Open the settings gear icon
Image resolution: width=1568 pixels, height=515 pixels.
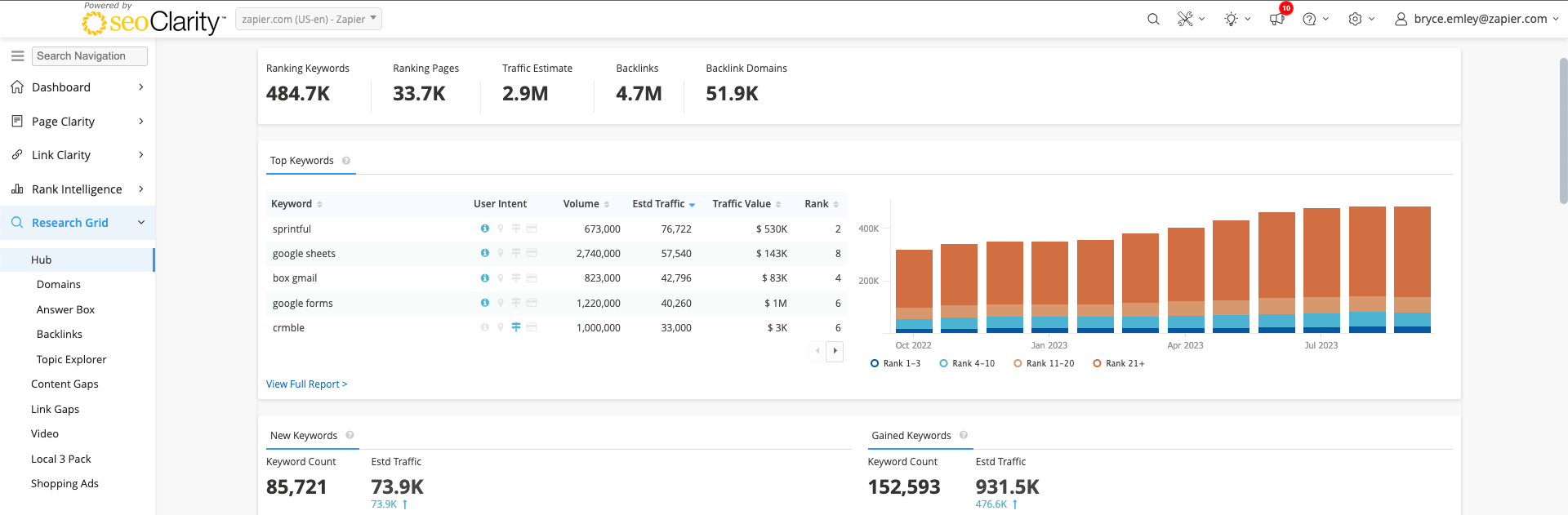1355,19
